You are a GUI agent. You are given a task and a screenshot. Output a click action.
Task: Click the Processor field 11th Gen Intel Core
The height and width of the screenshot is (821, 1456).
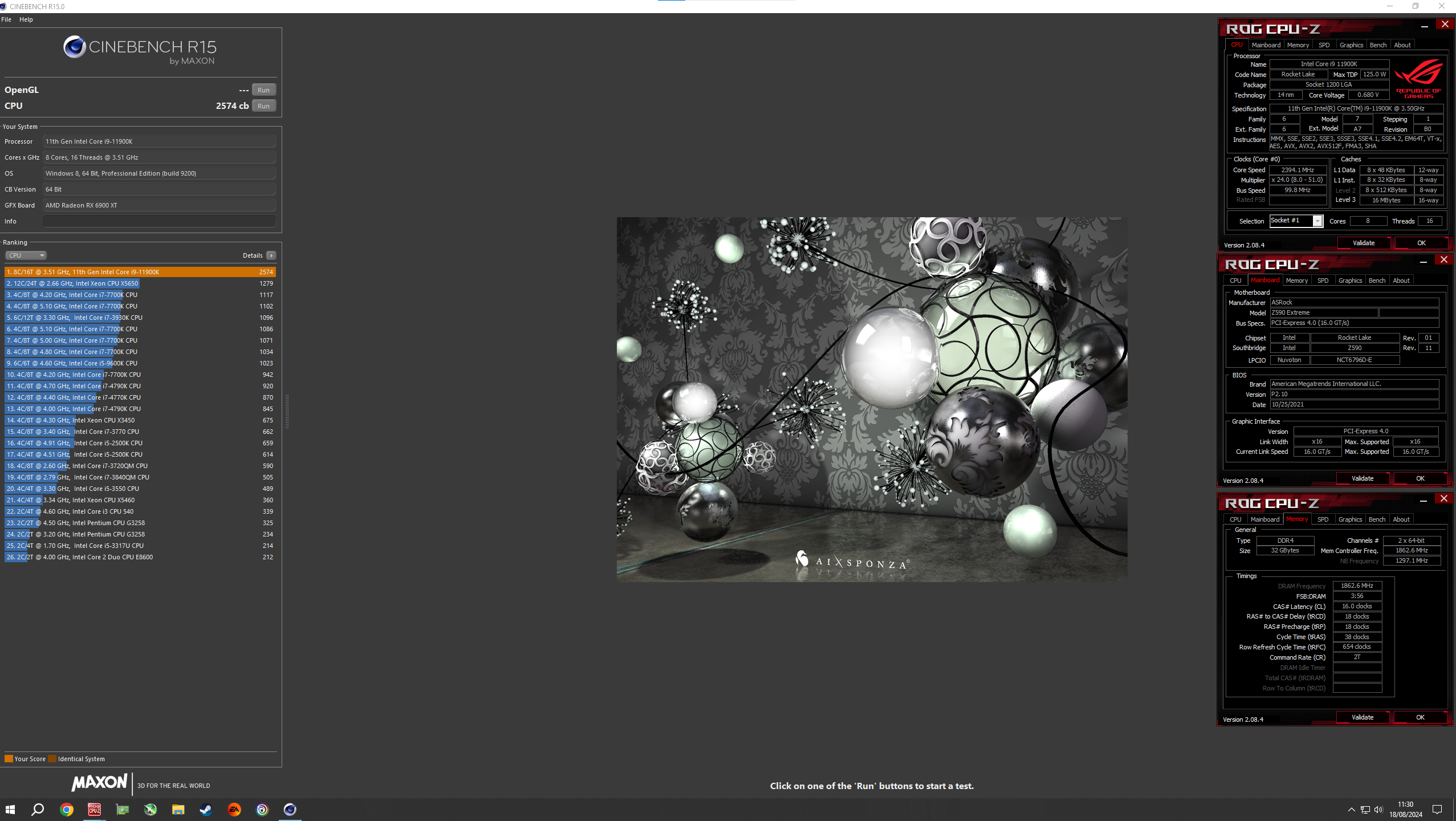point(160,141)
